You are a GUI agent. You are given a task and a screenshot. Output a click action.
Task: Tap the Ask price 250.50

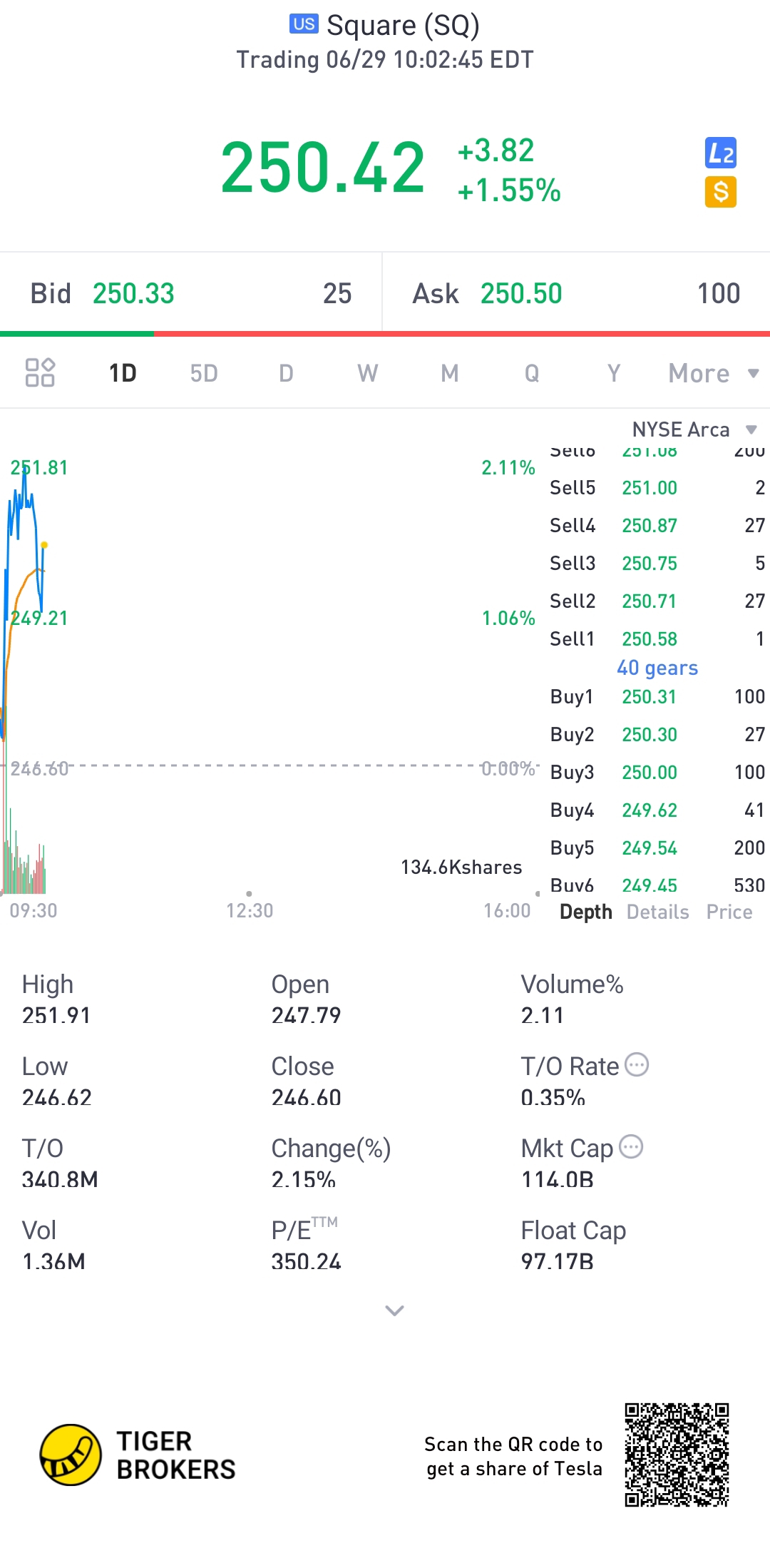[x=521, y=293]
